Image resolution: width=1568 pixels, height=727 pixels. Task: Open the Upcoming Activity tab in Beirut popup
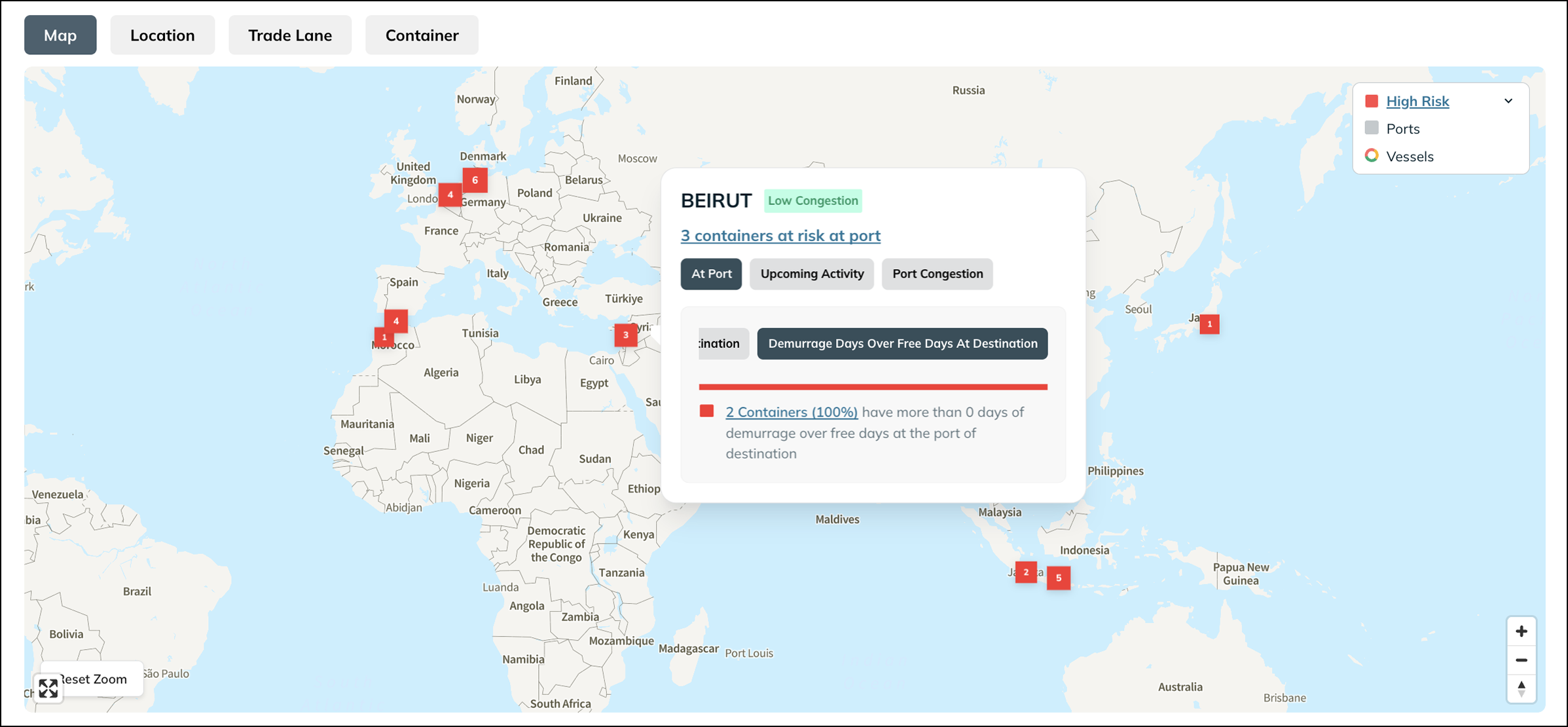[x=811, y=274]
